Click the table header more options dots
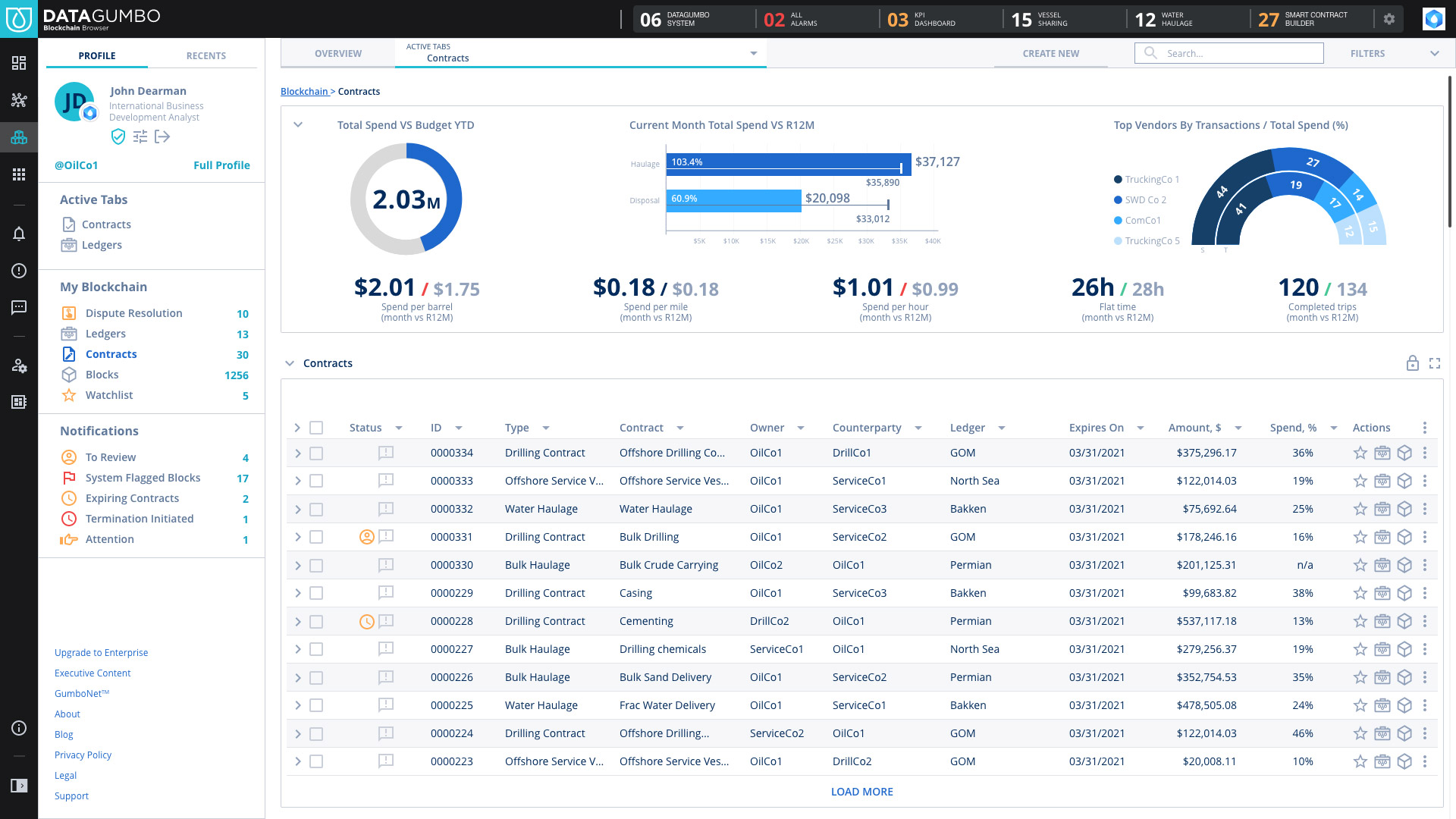 (1425, 428)
